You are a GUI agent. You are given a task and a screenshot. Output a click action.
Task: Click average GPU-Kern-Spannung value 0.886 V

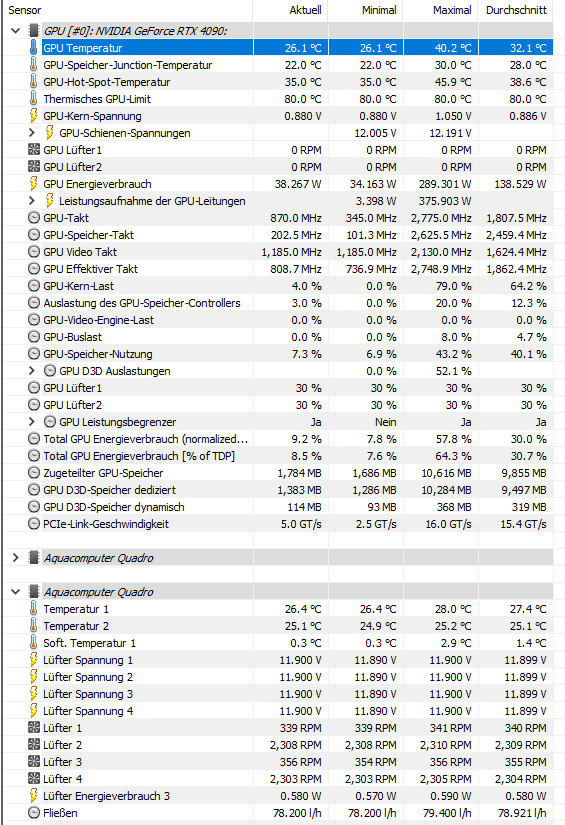tap(528, 116)
